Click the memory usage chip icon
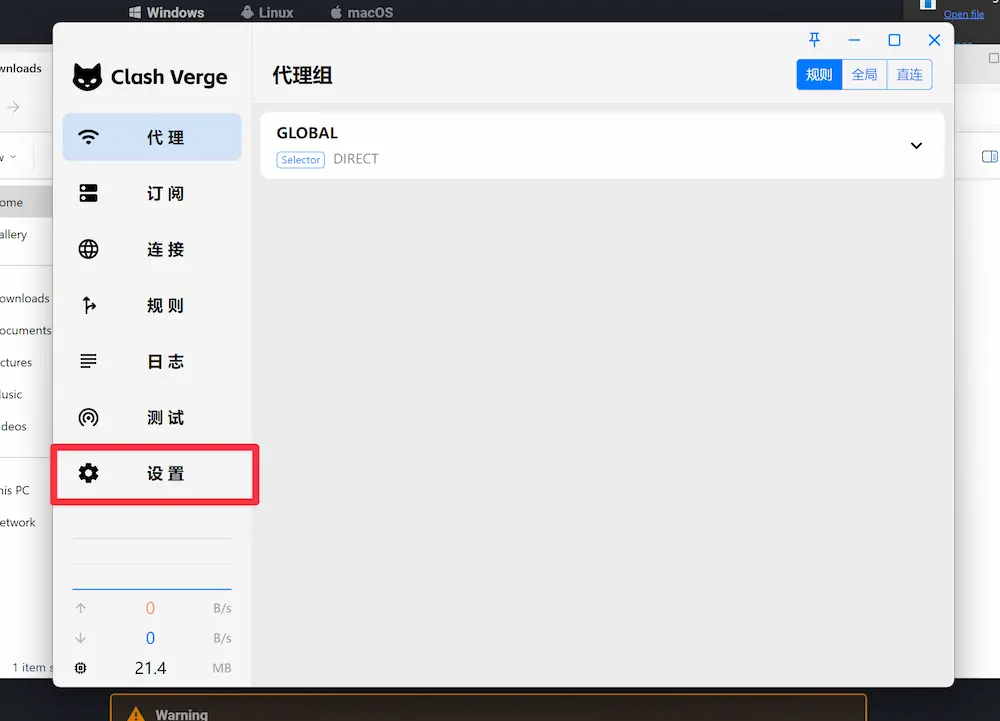Screen dimensions: 1000x721 tap(81, 668)
